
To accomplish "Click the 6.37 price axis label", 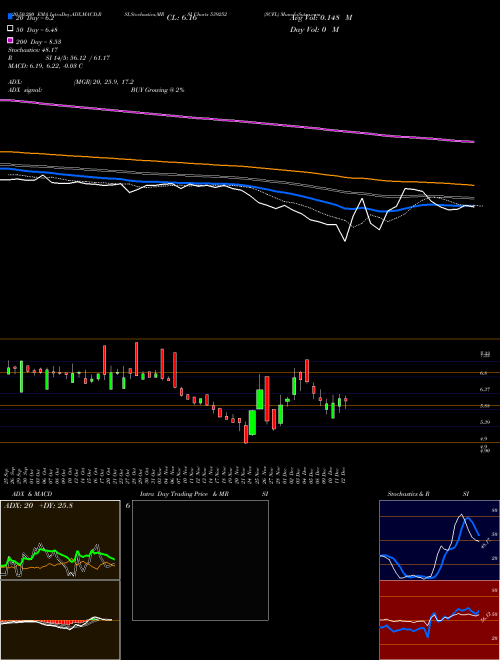I will (x=484, y=389).
